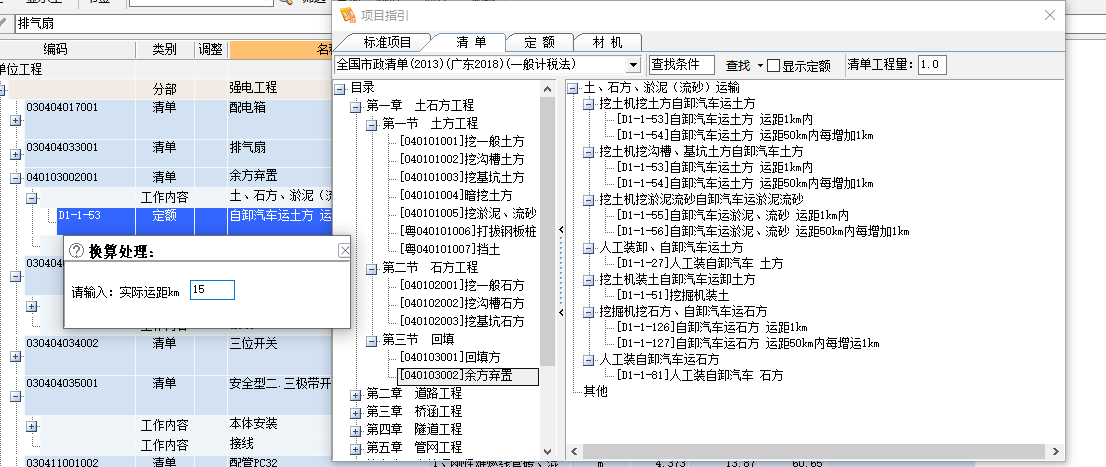Viewport: 1106px width, 467px height.
Task: Select the D1-1-53 定额 row in main table
Action: pos(194,221)
